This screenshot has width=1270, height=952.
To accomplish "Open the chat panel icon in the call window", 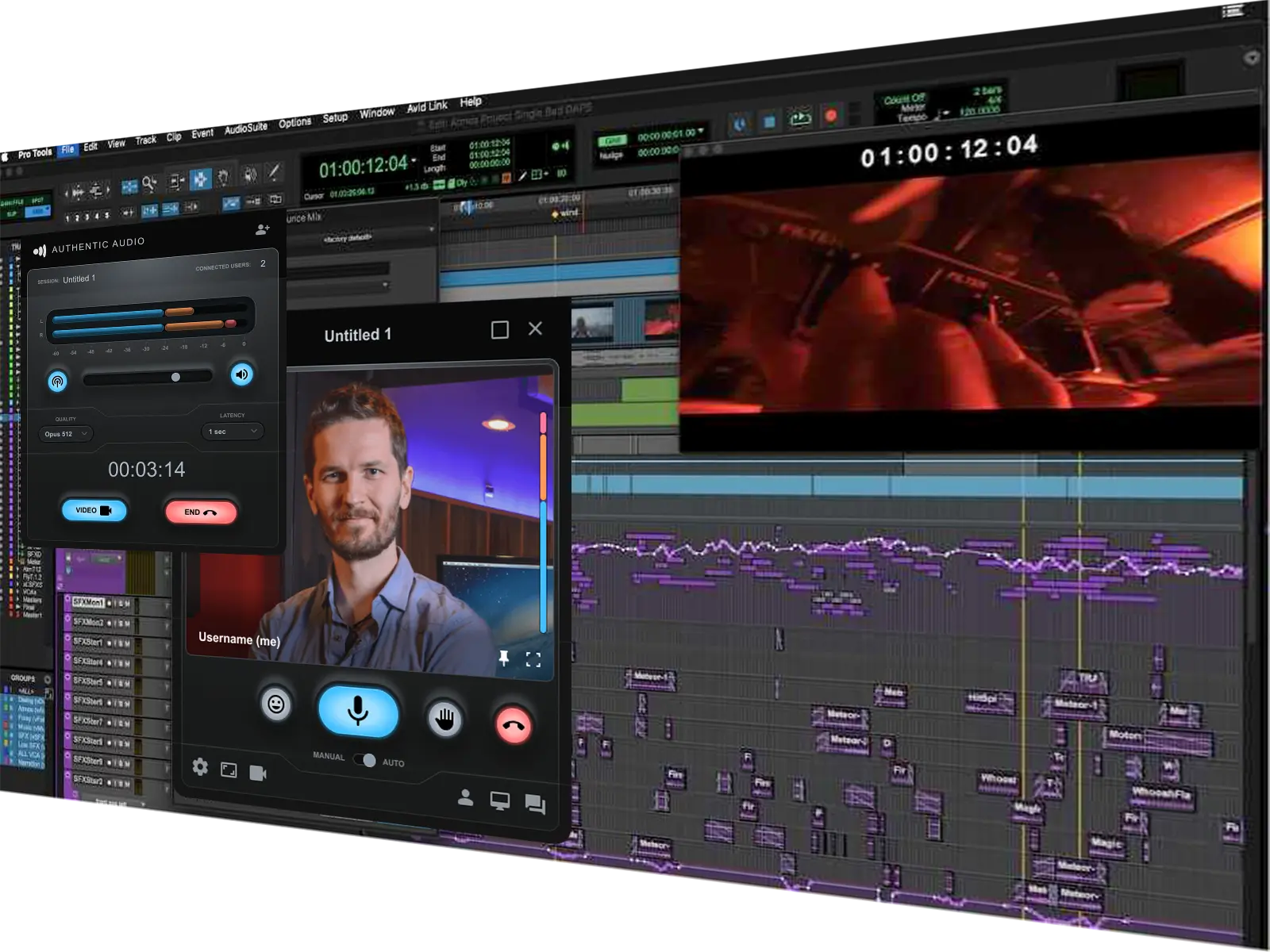I will (534, 804).
